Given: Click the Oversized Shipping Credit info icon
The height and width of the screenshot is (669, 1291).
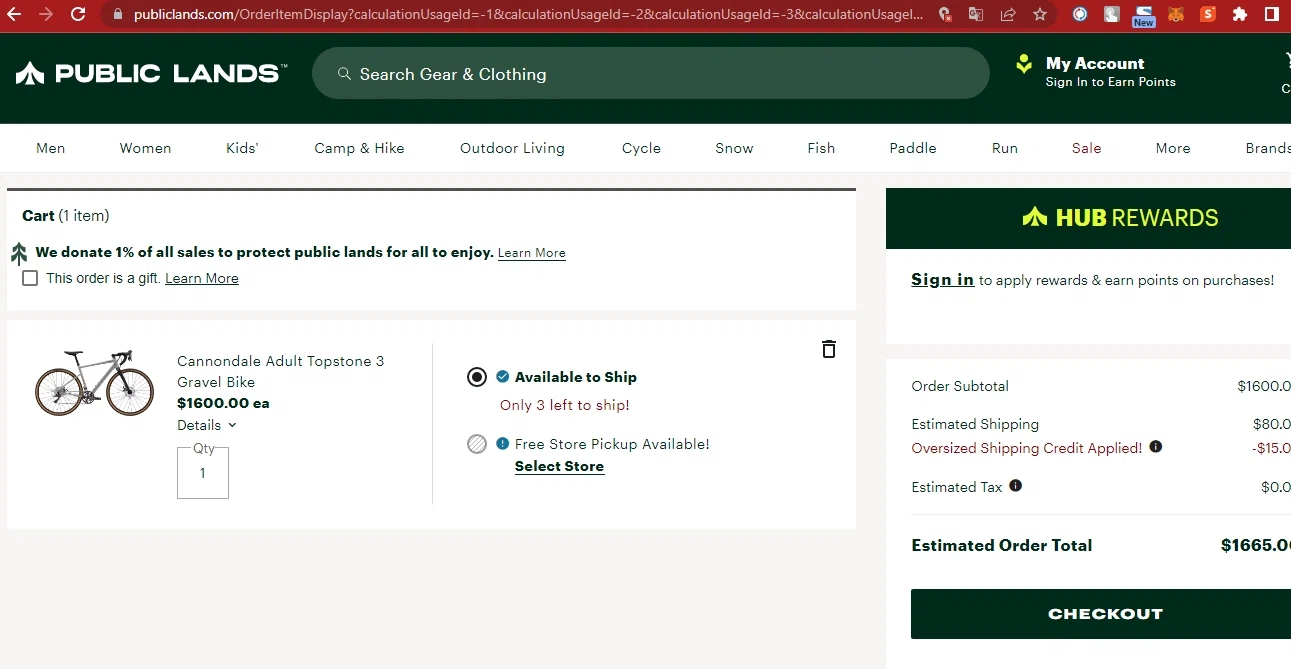Looking at the screenshot, I should (1156, 447).
